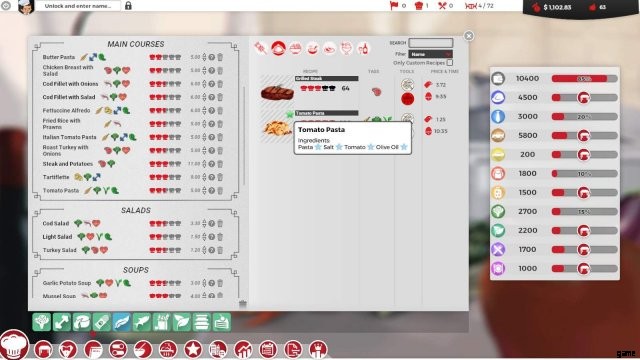Select the star ratings icon in bottom bar
Viewport: 640px width, 360px height.
(193, 350)
